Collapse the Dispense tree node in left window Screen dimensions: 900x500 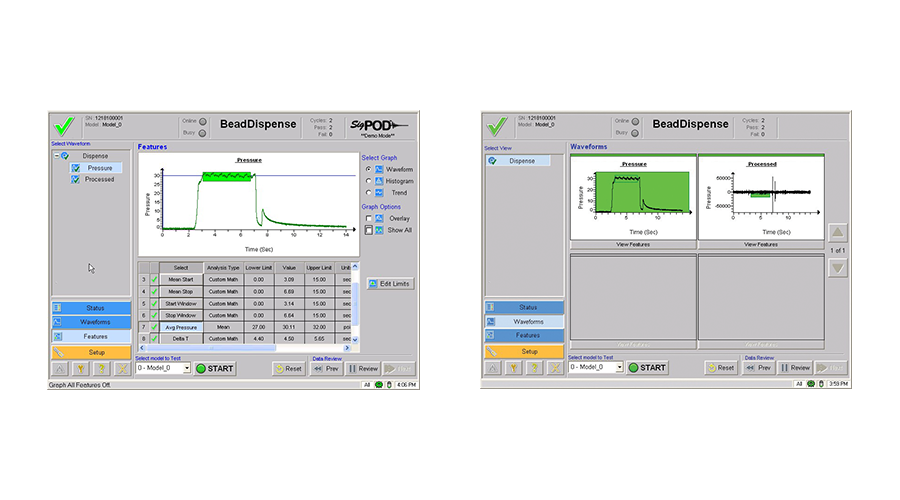coord(55,156)
